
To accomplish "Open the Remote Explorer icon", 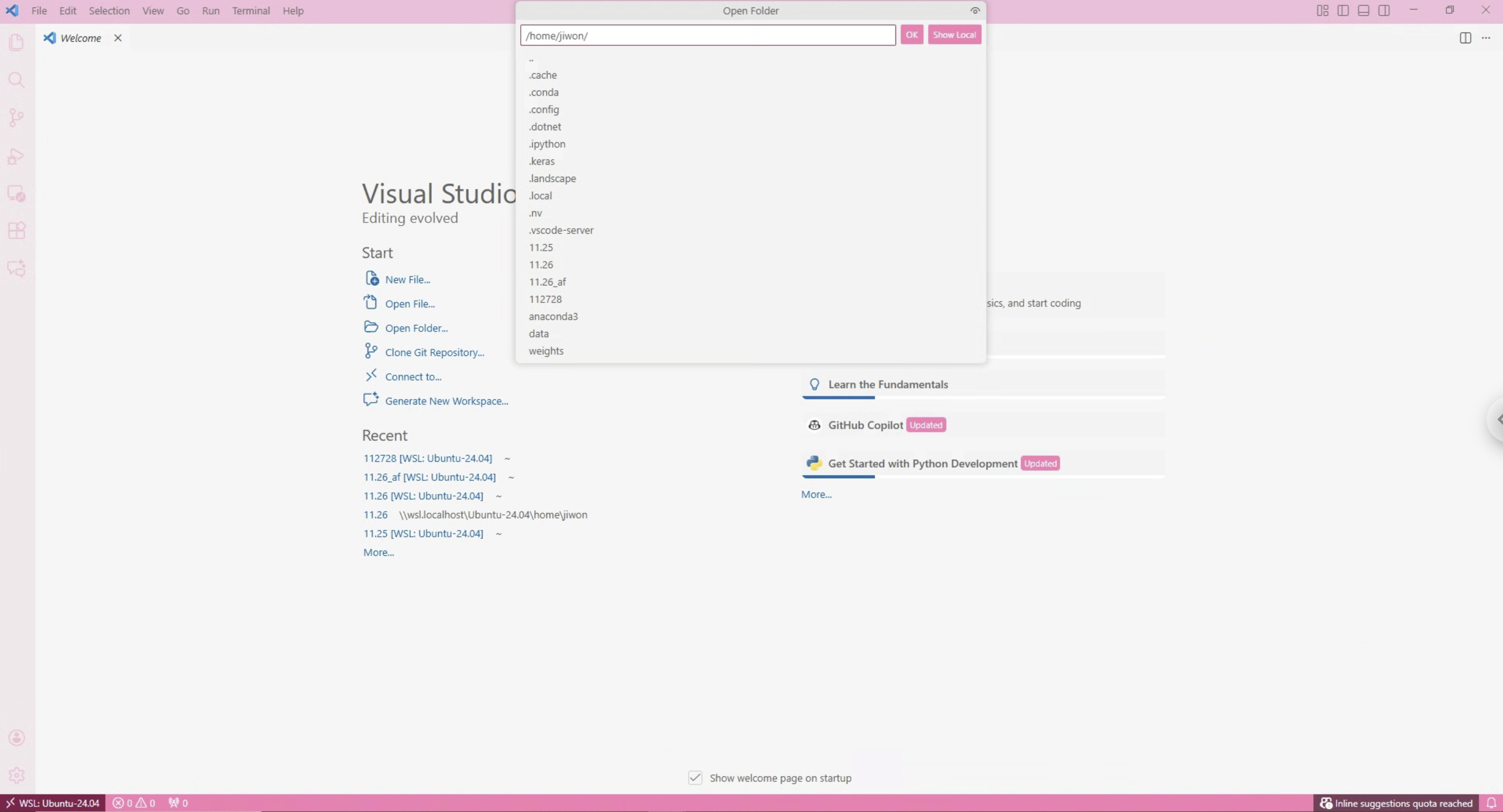I will click(16, 193).
